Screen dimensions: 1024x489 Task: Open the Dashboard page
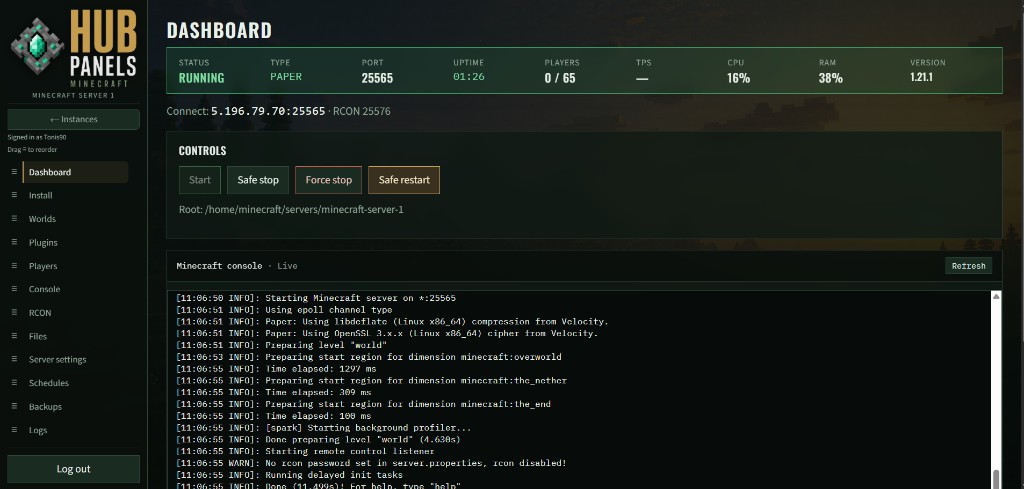pos(75,172)
